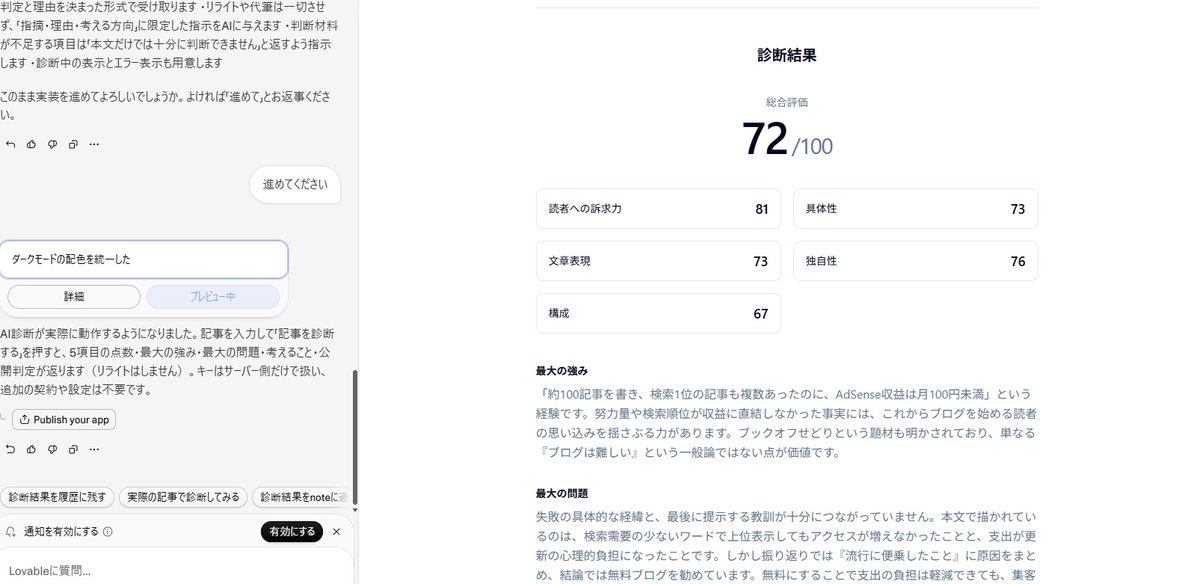This screenshot has width=1200, height=584.
Task: Click the ダークモードの配色を統一した card
Action: (143, 259)
